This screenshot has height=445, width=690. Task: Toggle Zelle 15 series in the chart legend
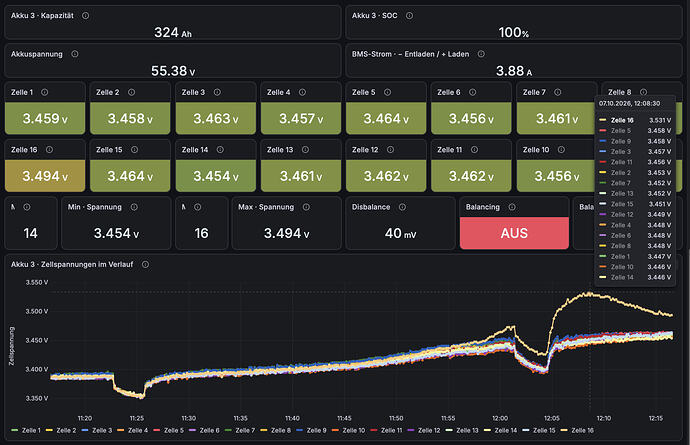tap(544, 430)
